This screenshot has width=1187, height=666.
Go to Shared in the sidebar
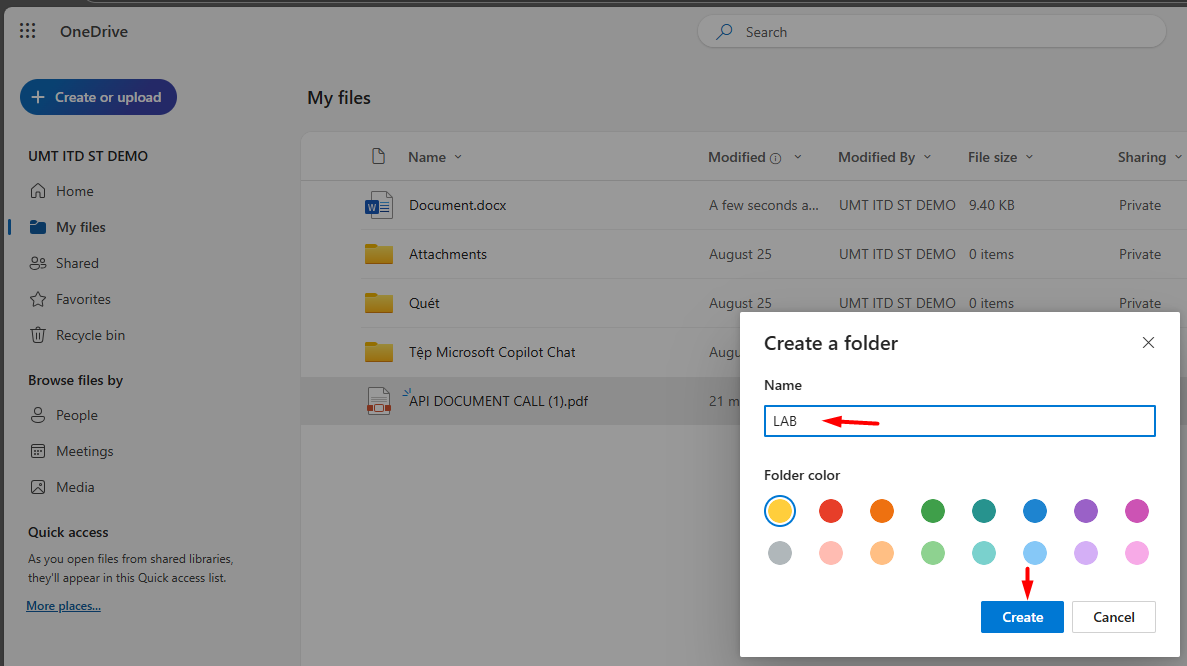coord(77,263)
